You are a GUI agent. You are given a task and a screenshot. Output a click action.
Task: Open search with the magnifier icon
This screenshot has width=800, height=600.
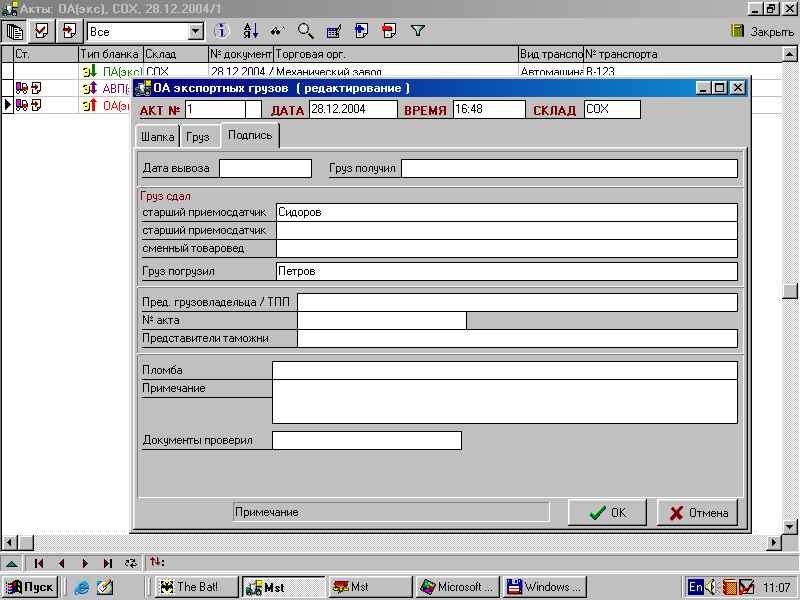click(306, 31)
